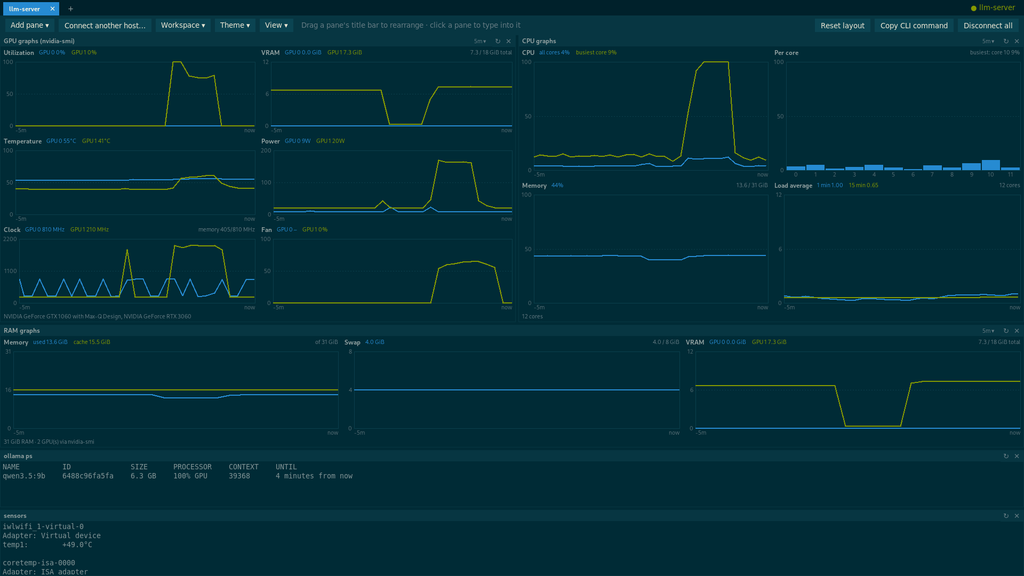
Task: Refresh the ollama ps pane
Action: (x=1006, y=456)
